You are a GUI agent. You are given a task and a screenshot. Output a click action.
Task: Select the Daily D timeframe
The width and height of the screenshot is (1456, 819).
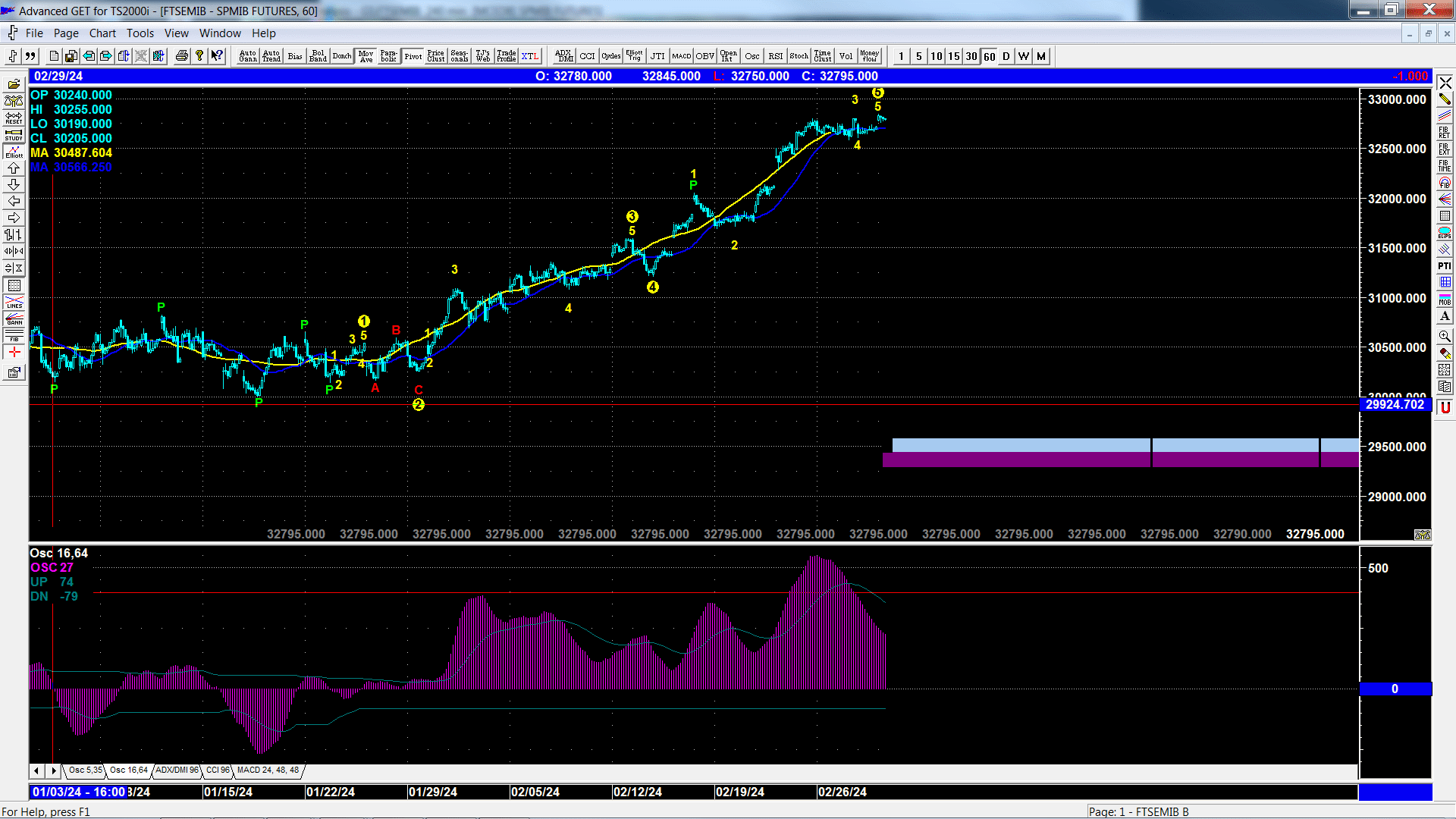coord(1006,56)
